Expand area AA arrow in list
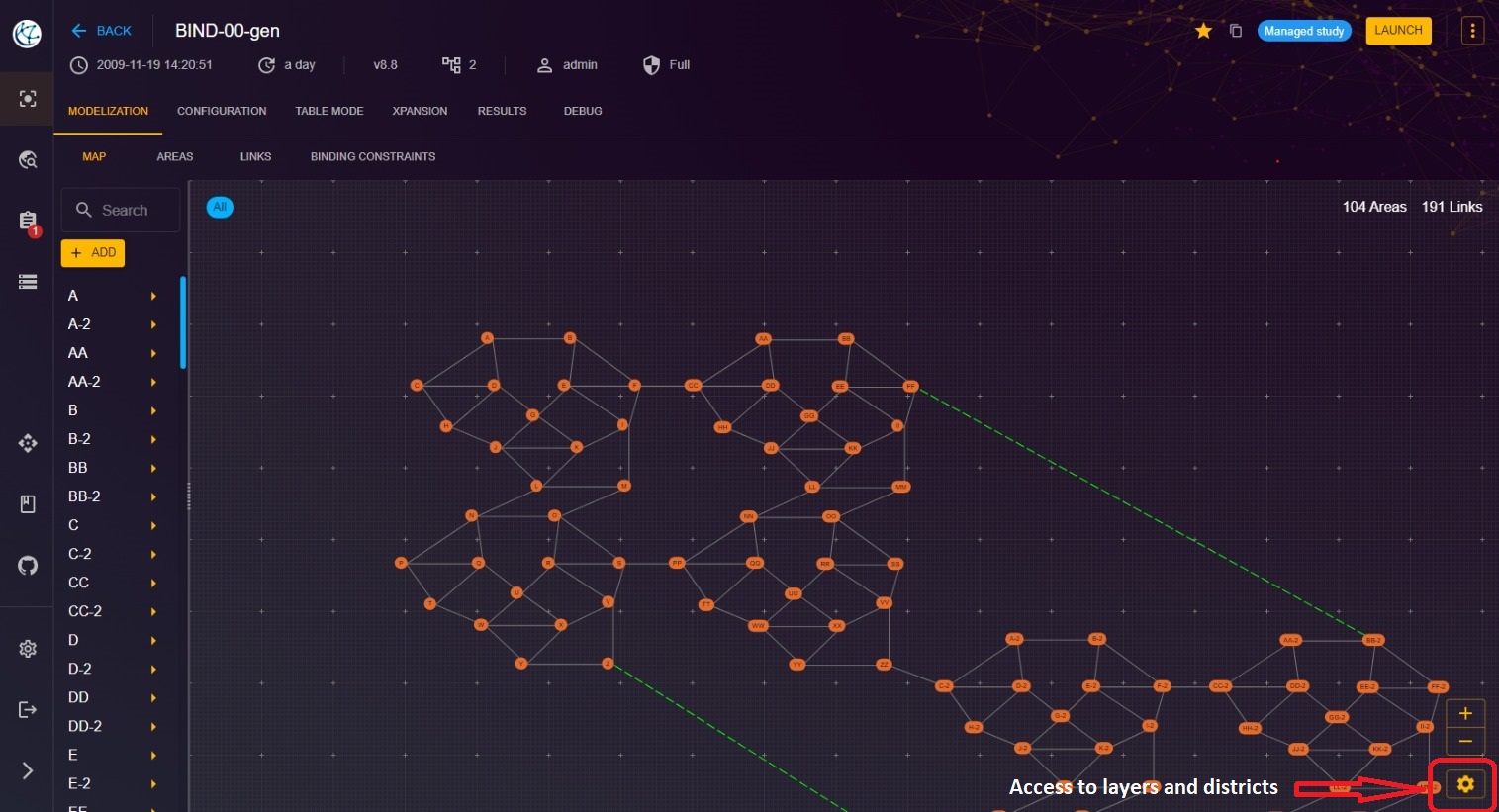The width and height of the screenshot is (1499, 812). coord(153,353)
